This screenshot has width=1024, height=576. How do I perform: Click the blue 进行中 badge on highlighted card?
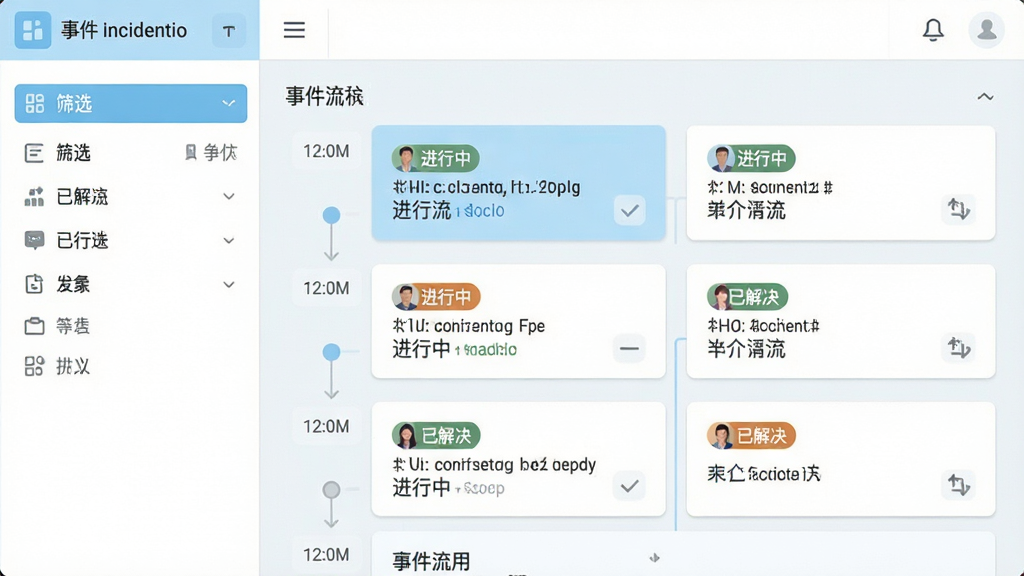436,159
